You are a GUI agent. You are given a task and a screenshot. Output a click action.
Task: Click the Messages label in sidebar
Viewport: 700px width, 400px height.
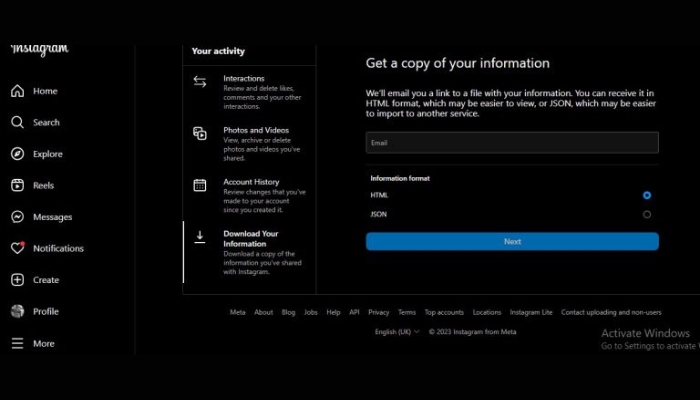52,217
